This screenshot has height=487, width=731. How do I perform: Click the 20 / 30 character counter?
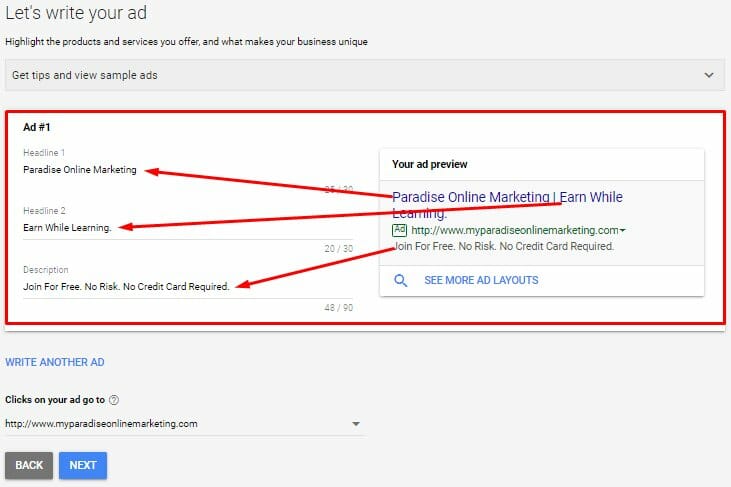(x=339, y=248)
